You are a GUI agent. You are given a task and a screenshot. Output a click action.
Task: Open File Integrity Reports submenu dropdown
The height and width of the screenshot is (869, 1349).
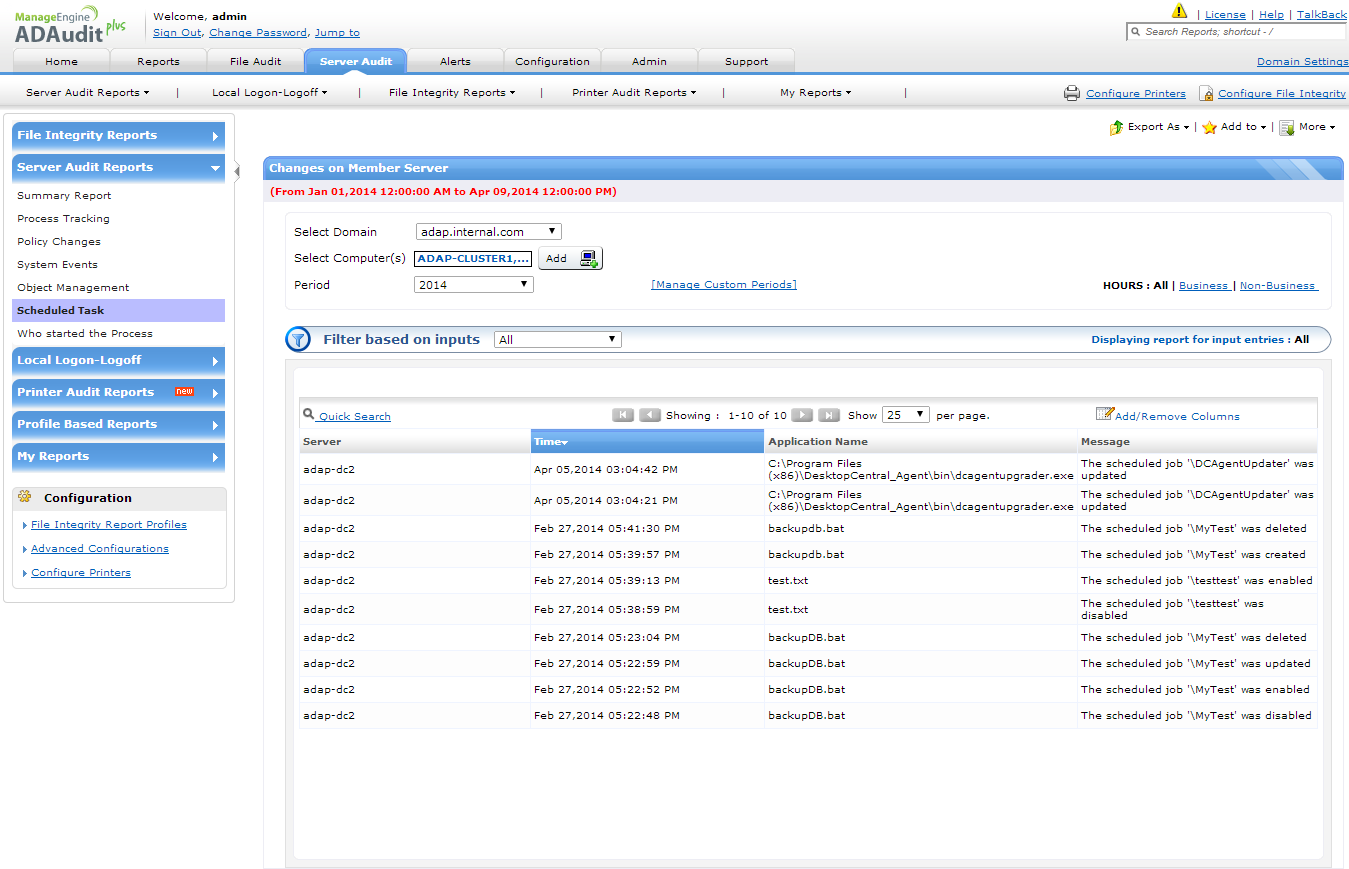(452, 93)
